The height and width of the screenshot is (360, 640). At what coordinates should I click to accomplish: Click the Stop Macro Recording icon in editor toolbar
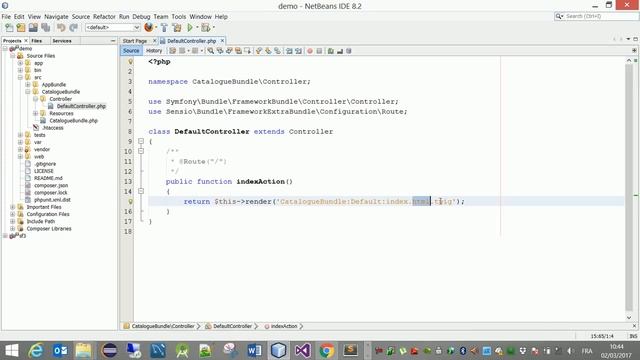click(x=319, y=51)
